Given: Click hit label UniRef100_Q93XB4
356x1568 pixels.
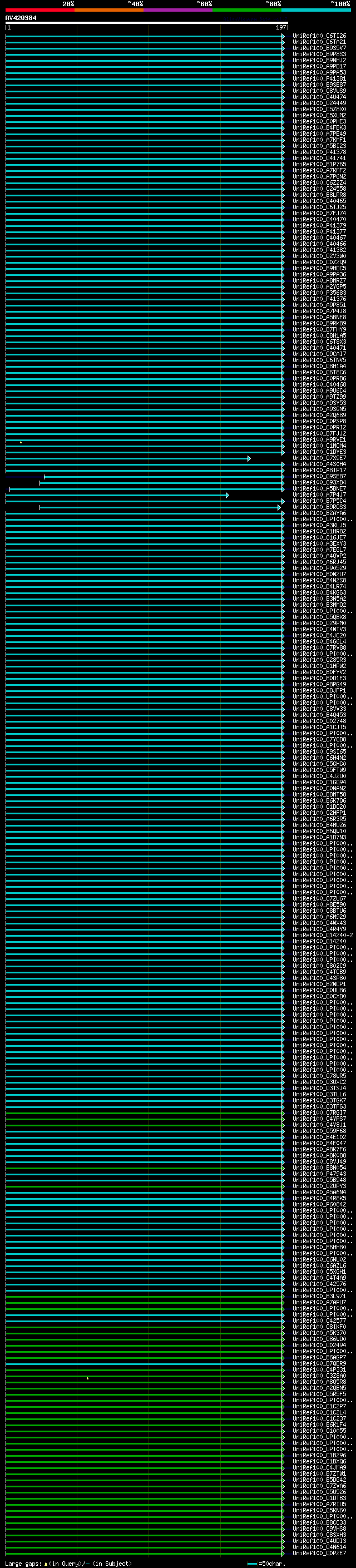Looking at the screenshot, I should tap(319, 483).
